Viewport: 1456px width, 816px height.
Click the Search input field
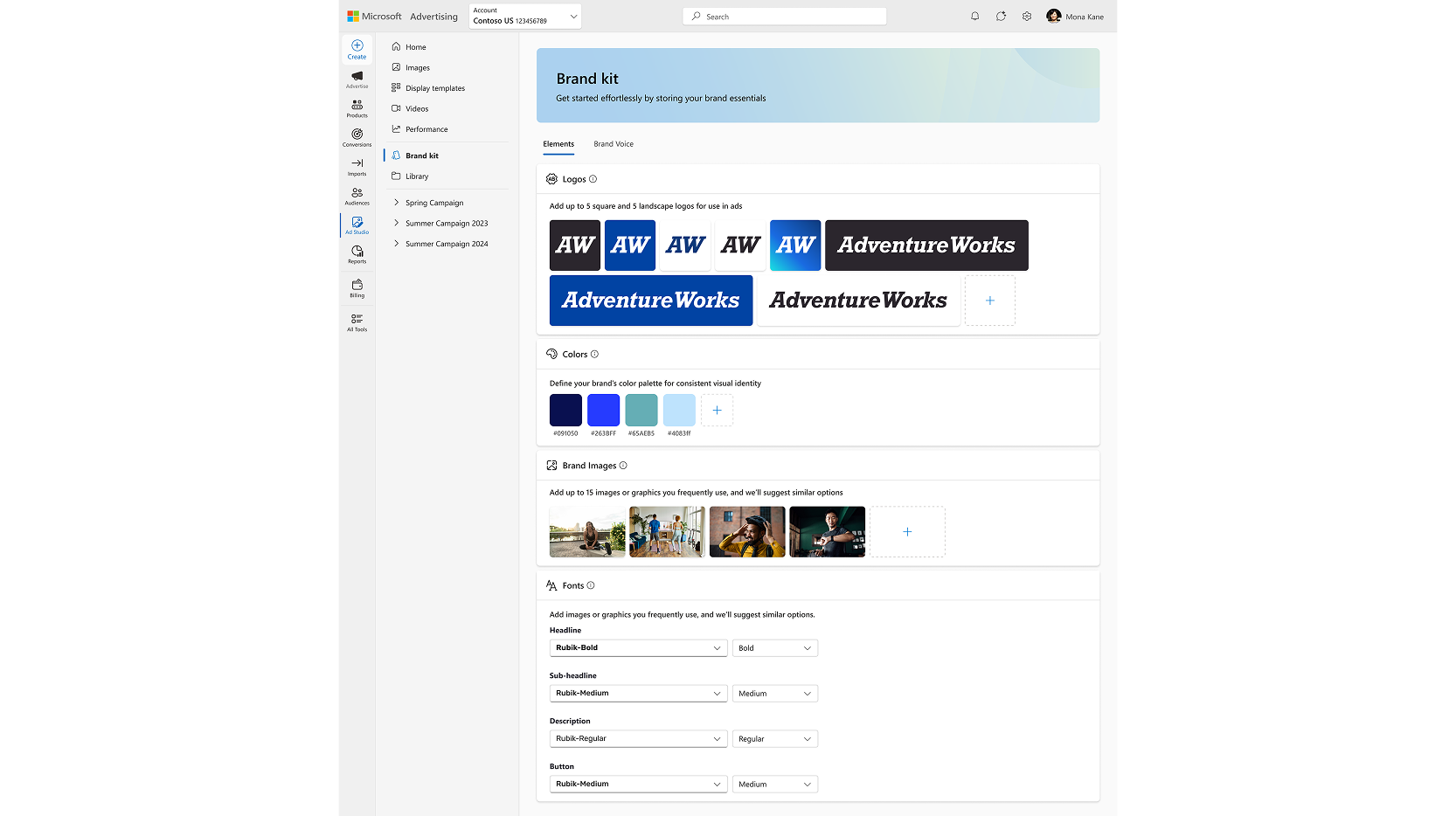784,17
